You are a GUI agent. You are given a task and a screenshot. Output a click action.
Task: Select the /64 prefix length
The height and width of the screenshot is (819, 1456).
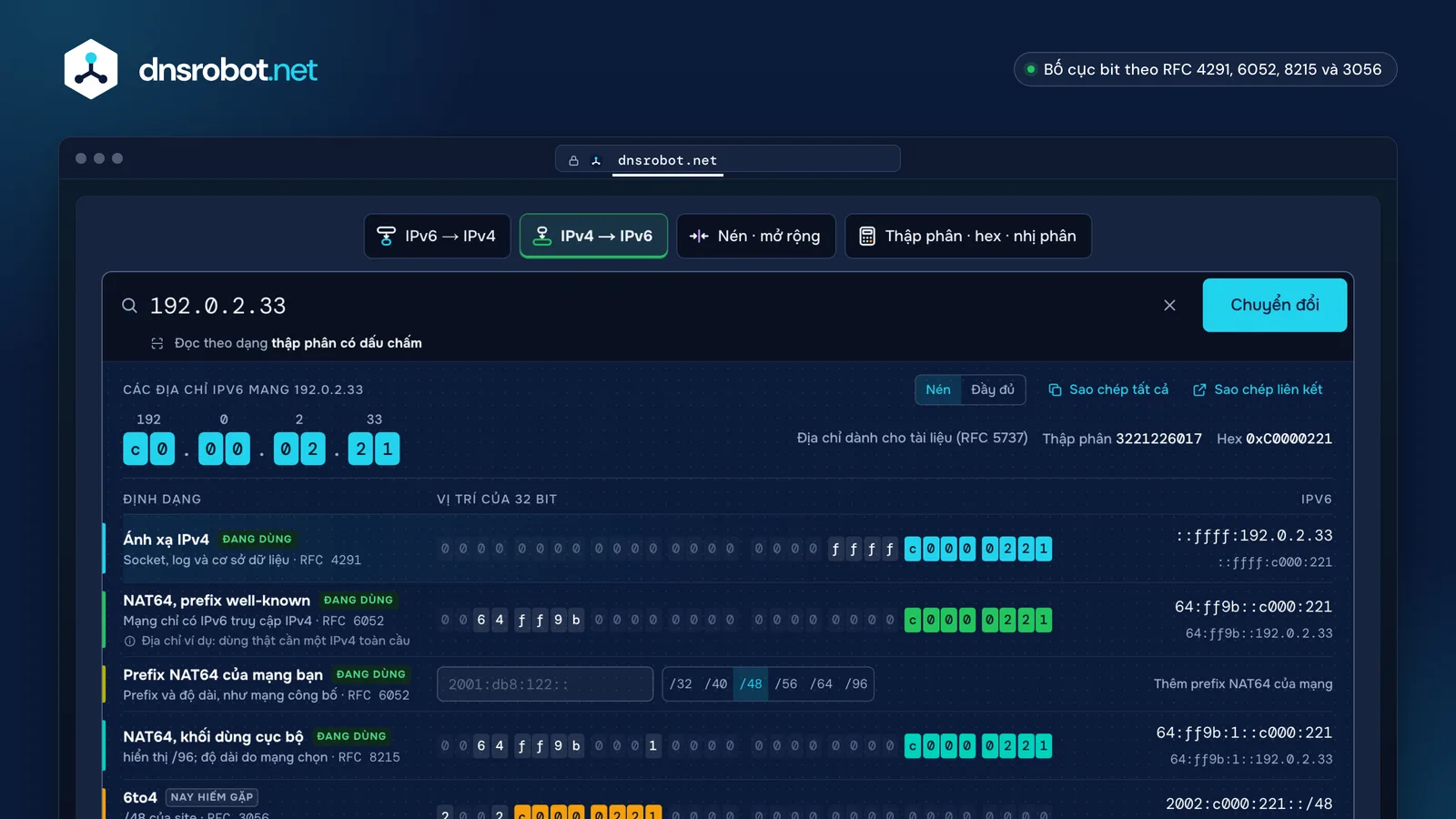(822, 684)
